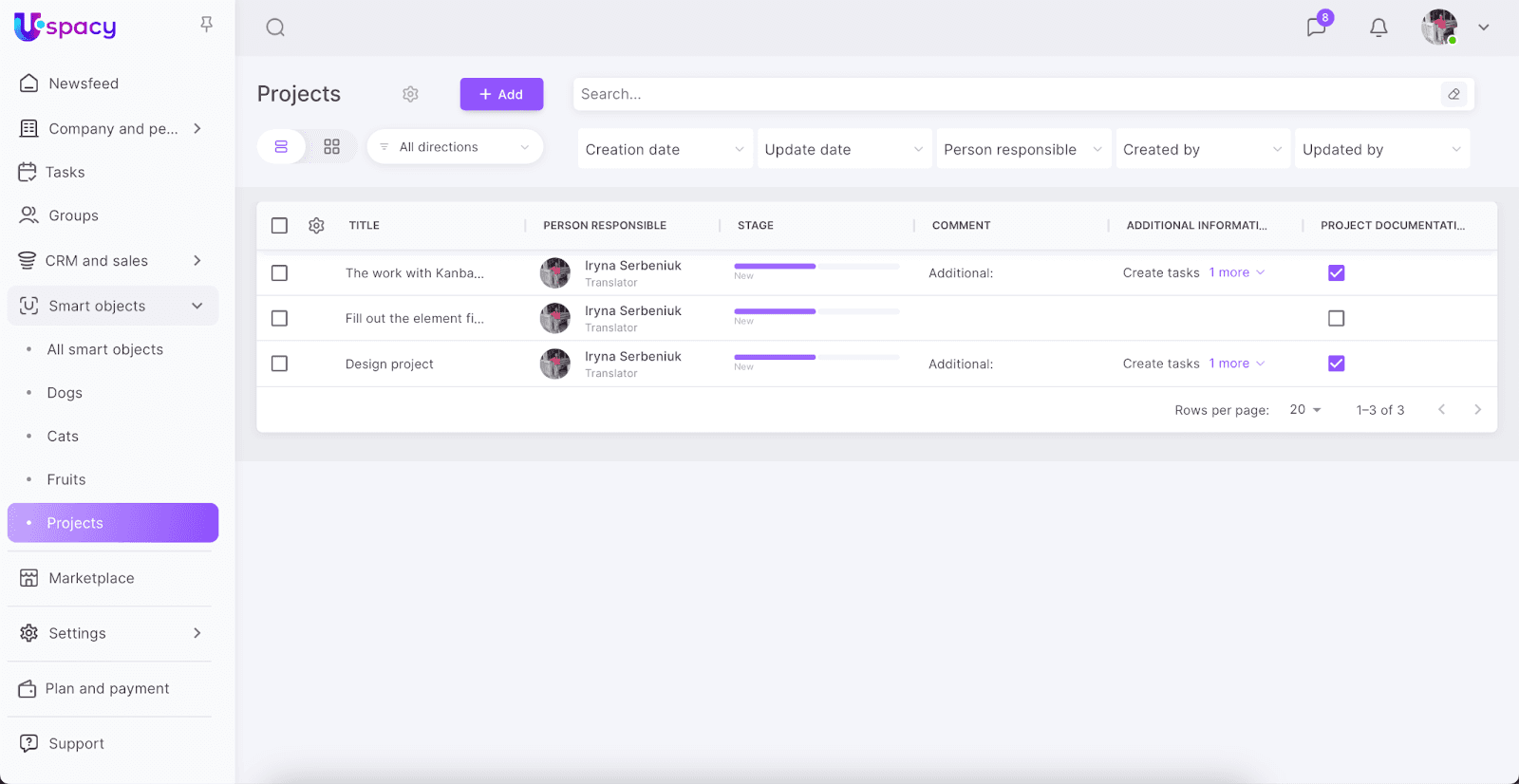Open Projects settings gear next to title
The height and width of the screenshot is (784, 1519).
[410, 94]
